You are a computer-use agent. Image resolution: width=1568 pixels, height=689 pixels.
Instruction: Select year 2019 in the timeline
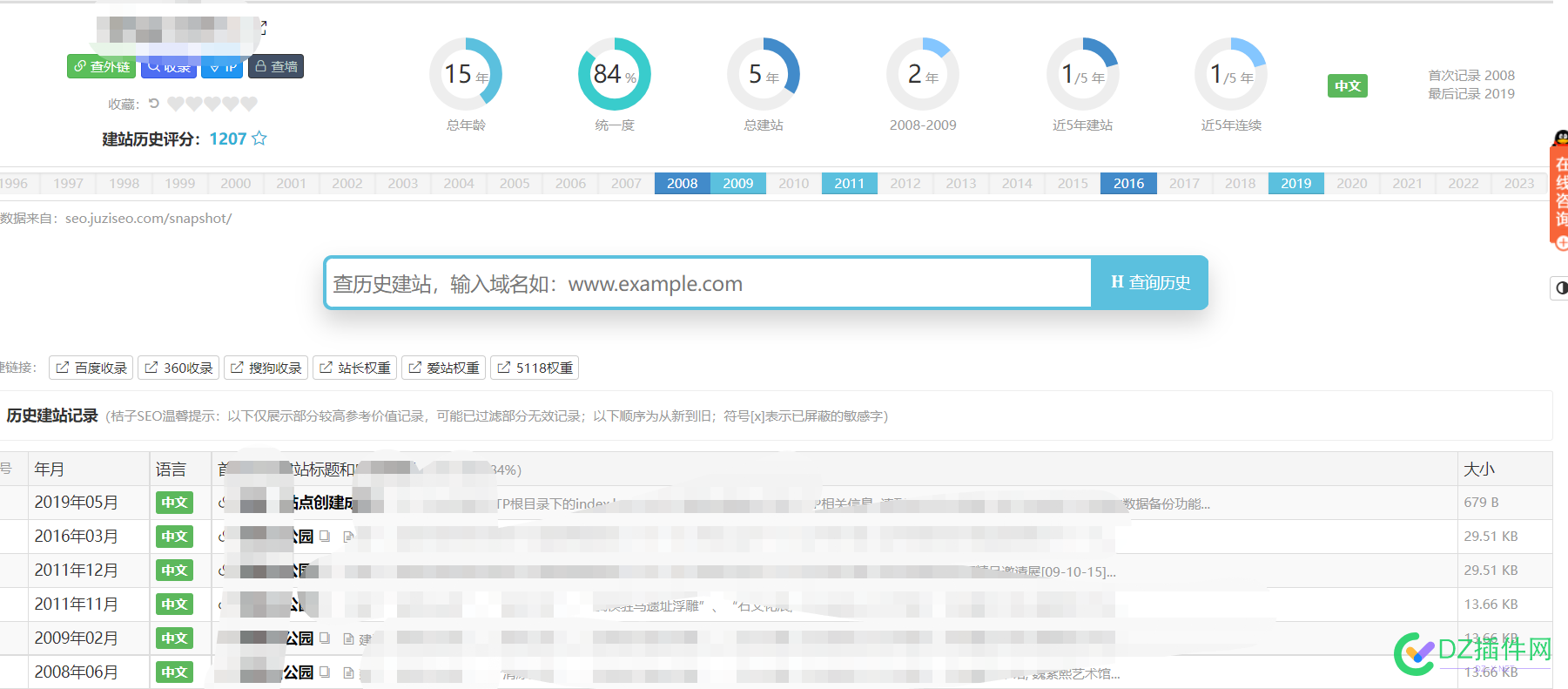pos(1296,183)
